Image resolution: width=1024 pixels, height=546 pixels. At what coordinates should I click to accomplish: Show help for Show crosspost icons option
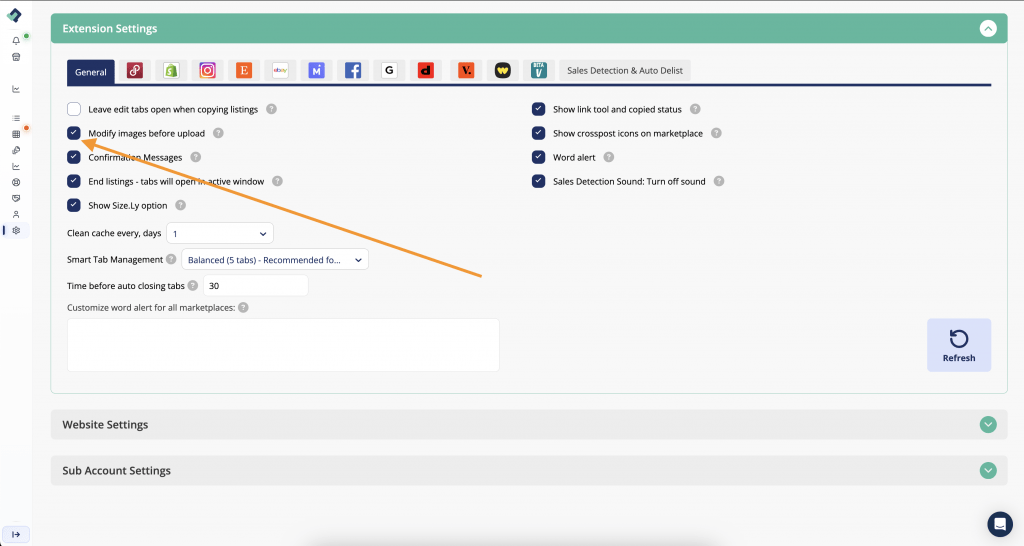[x=716, y=133]
